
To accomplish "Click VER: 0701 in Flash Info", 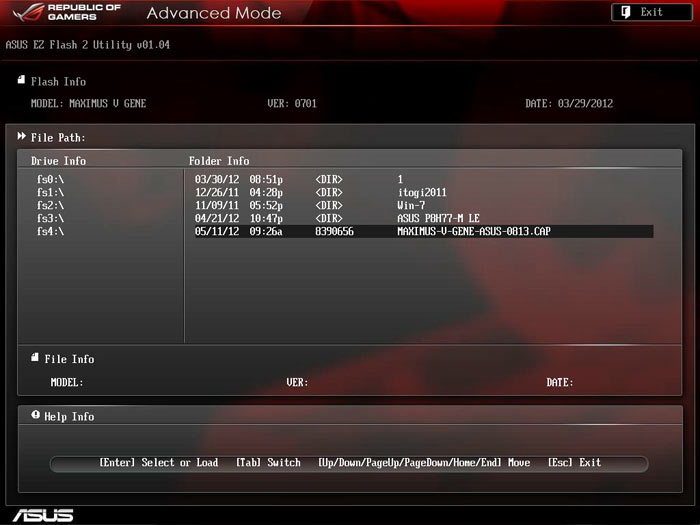I will pyautogui.click(x=292, y=104).
